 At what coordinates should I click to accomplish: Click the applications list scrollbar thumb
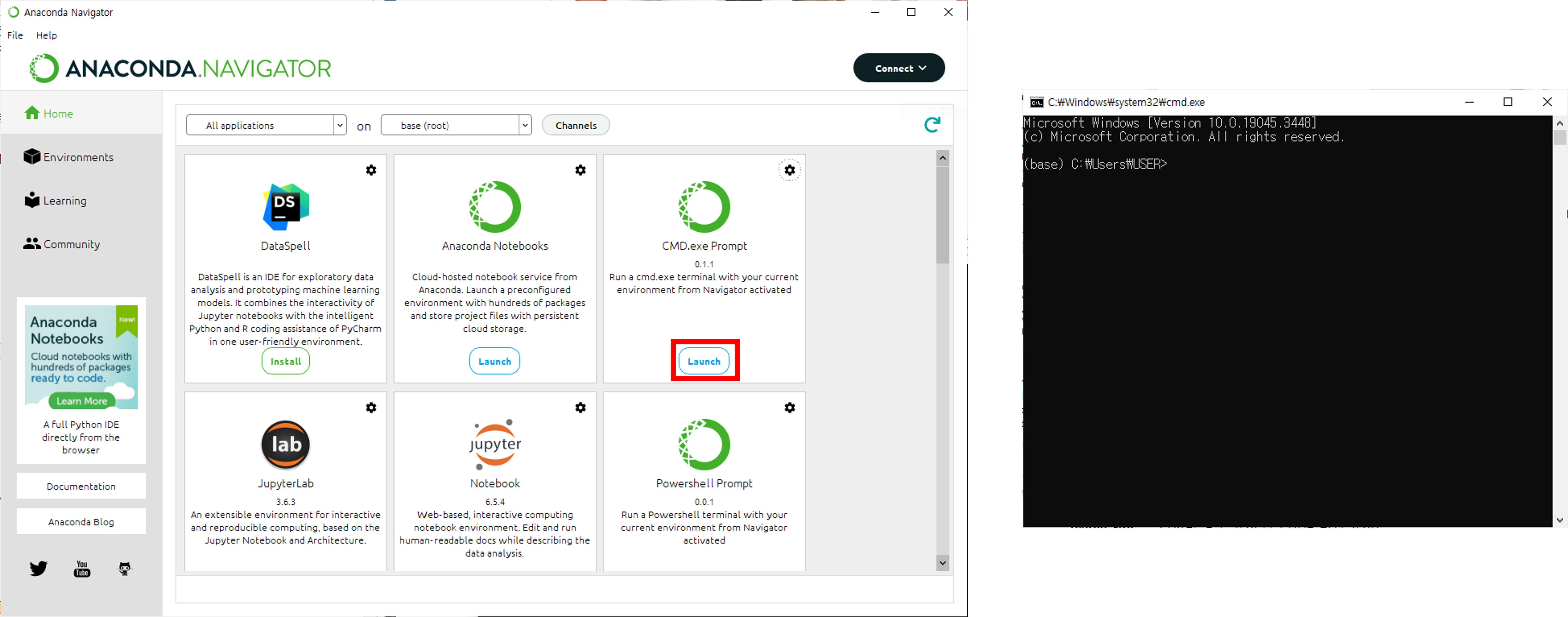(x=942, y=215)
